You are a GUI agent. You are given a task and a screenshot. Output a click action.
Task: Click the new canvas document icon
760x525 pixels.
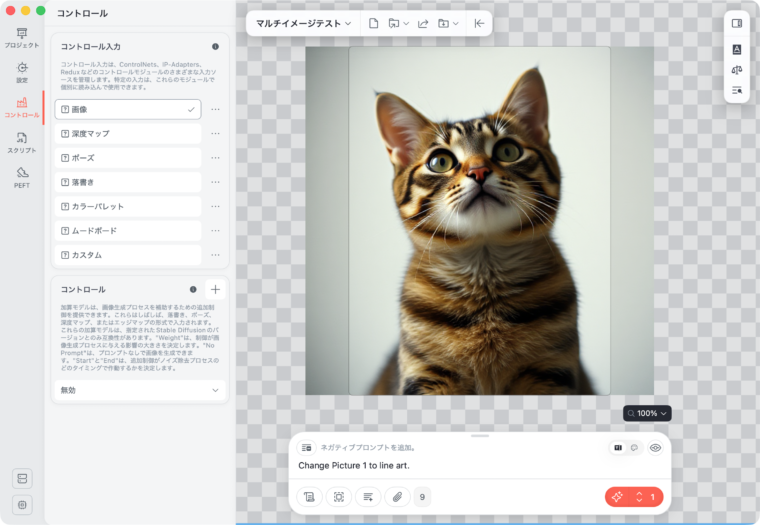coord(373,23)
